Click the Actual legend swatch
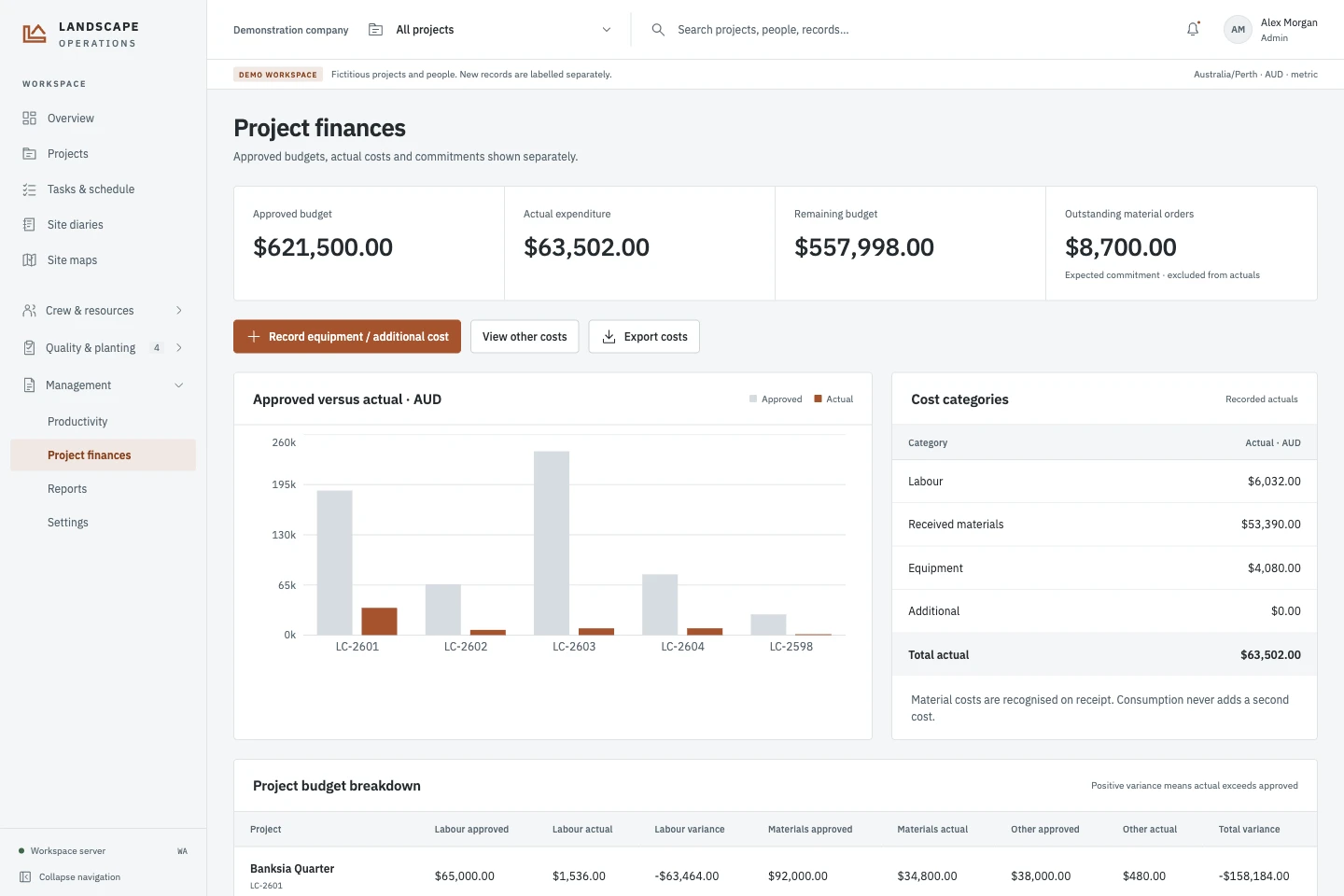Viewport: 1344px width, 896px height. tap(819, 399)
